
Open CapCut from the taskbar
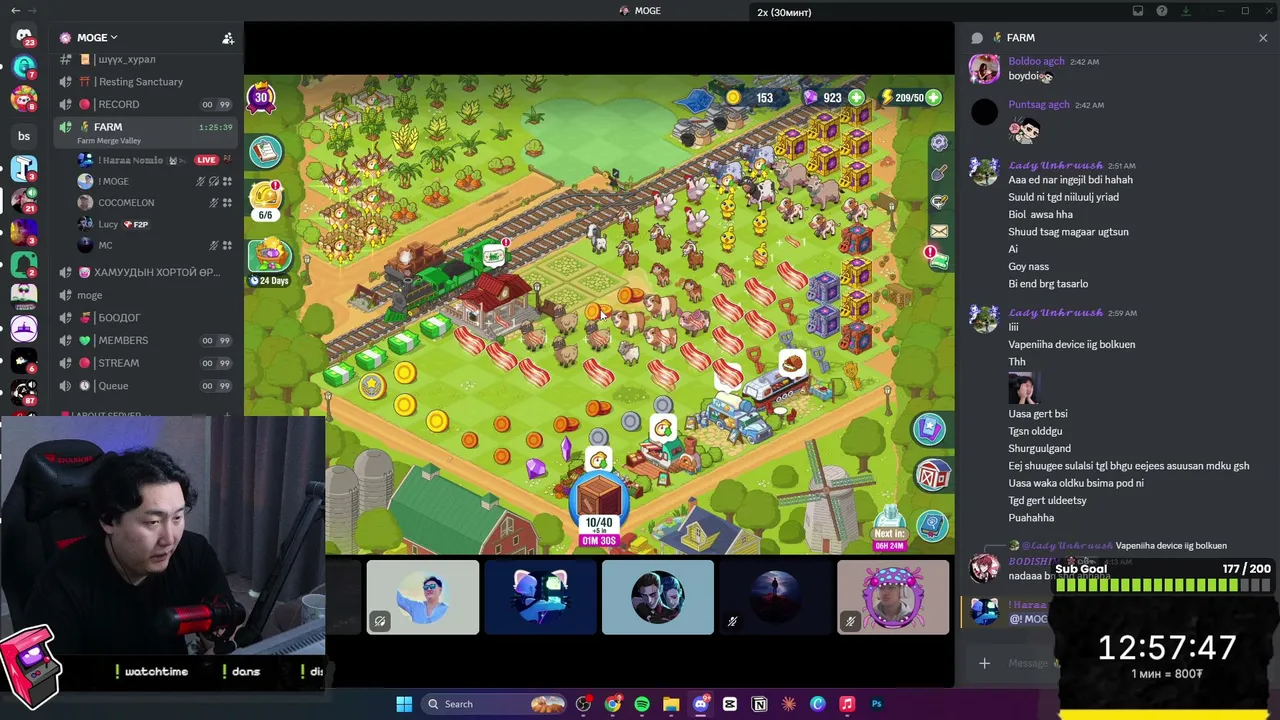(x=730, y=704)
